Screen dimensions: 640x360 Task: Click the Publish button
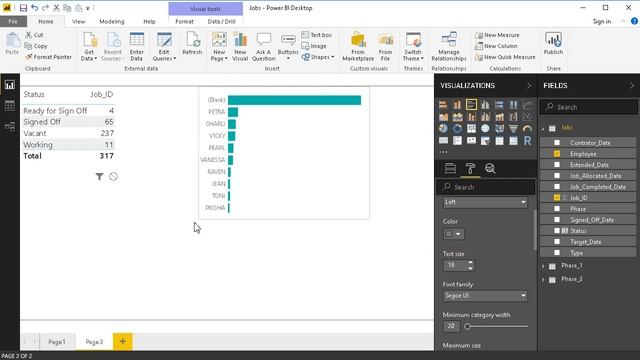pyautogui.click(x=553, y=44)
